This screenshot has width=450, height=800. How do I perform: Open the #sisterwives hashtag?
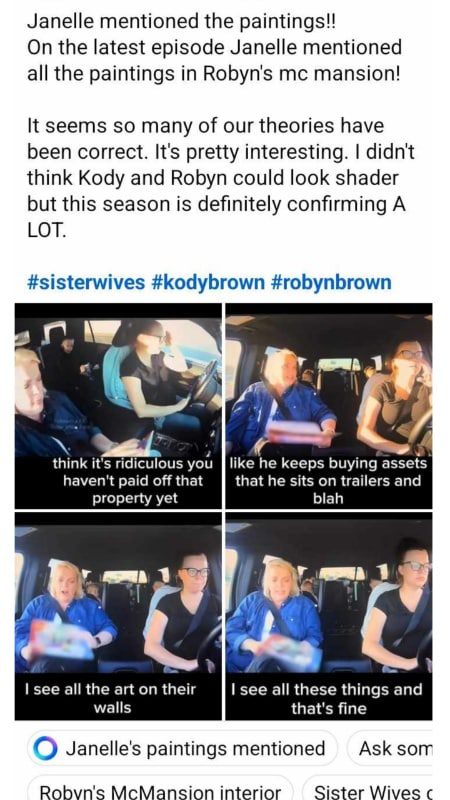click(86, 282)
